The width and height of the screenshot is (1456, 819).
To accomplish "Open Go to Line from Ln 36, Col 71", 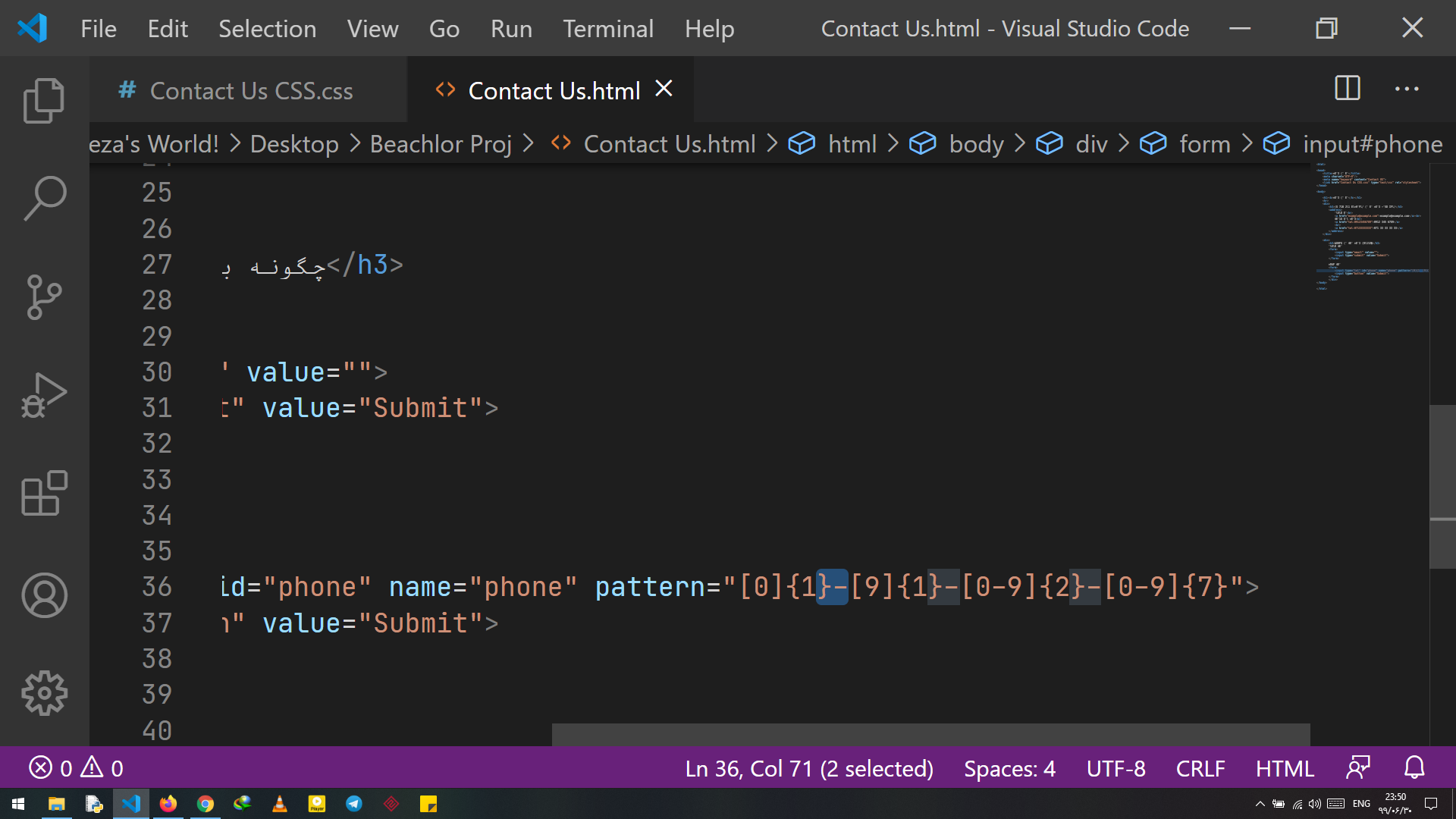I will pyautogui.click(x=809, y=768).
